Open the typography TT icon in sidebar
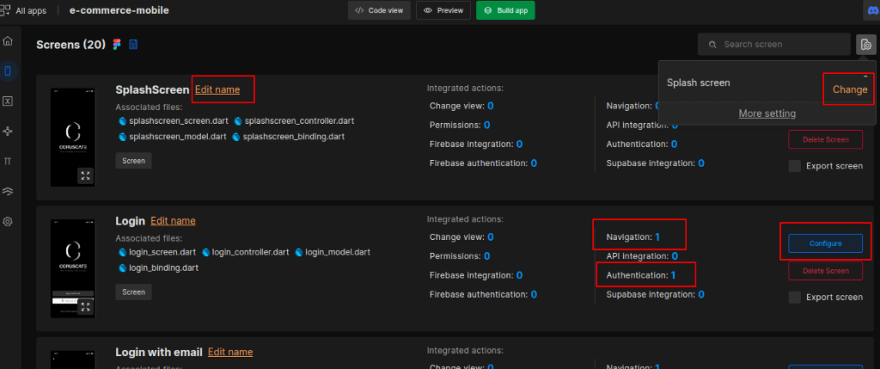This screenshot has height=369, width=880. pyautogui.click(x=8, y=161)
